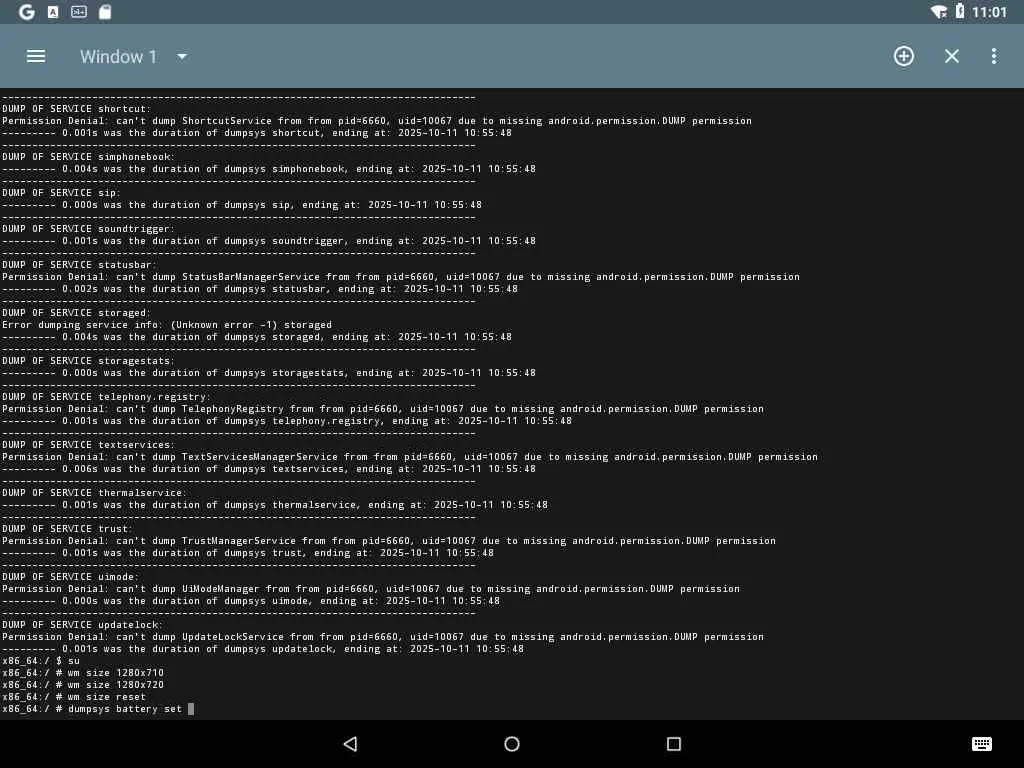Select 'DUMP OF SERVICE textservices:' line
1024x768 pixels.
click(x=88, y=445)
